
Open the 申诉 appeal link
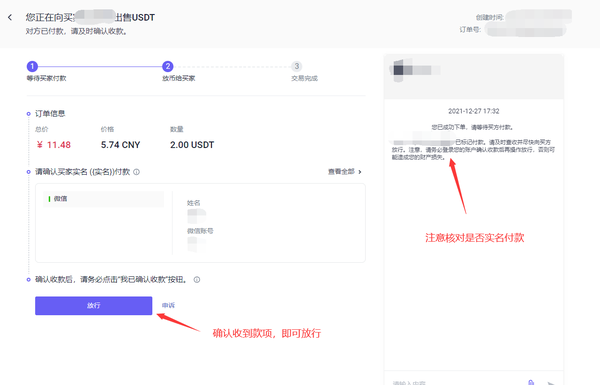(x=168, y=305)
